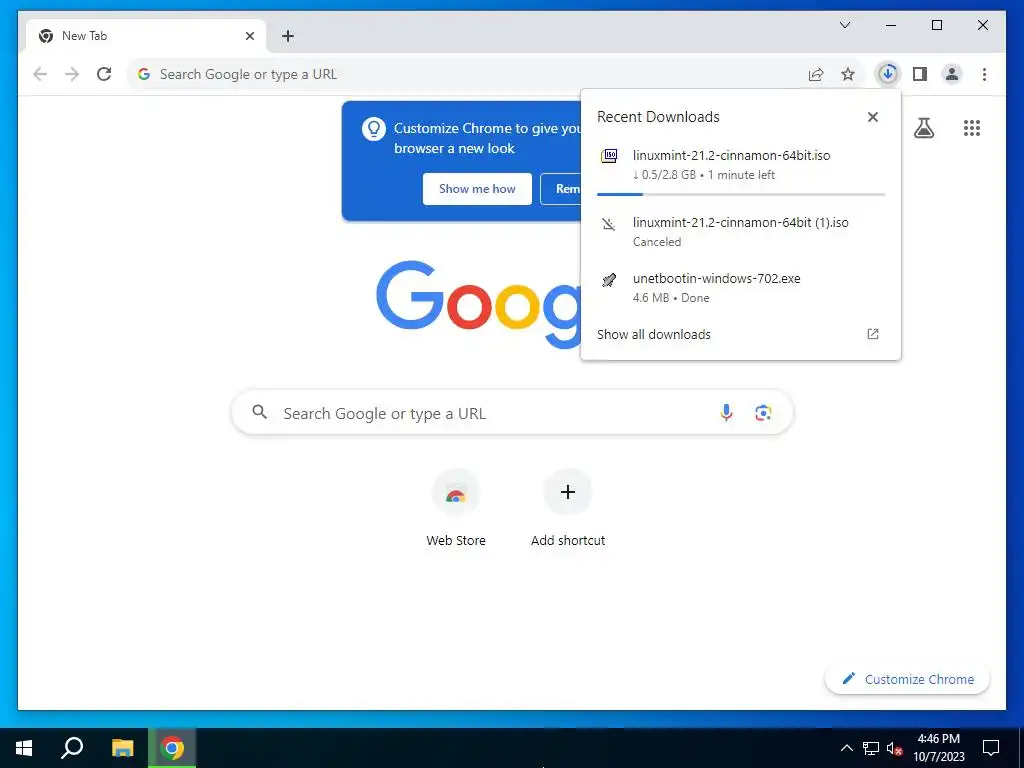The image size is (1024, 768).
Task: Click the download progress bar
Action: pyautogui.click(x=741, y=194)
